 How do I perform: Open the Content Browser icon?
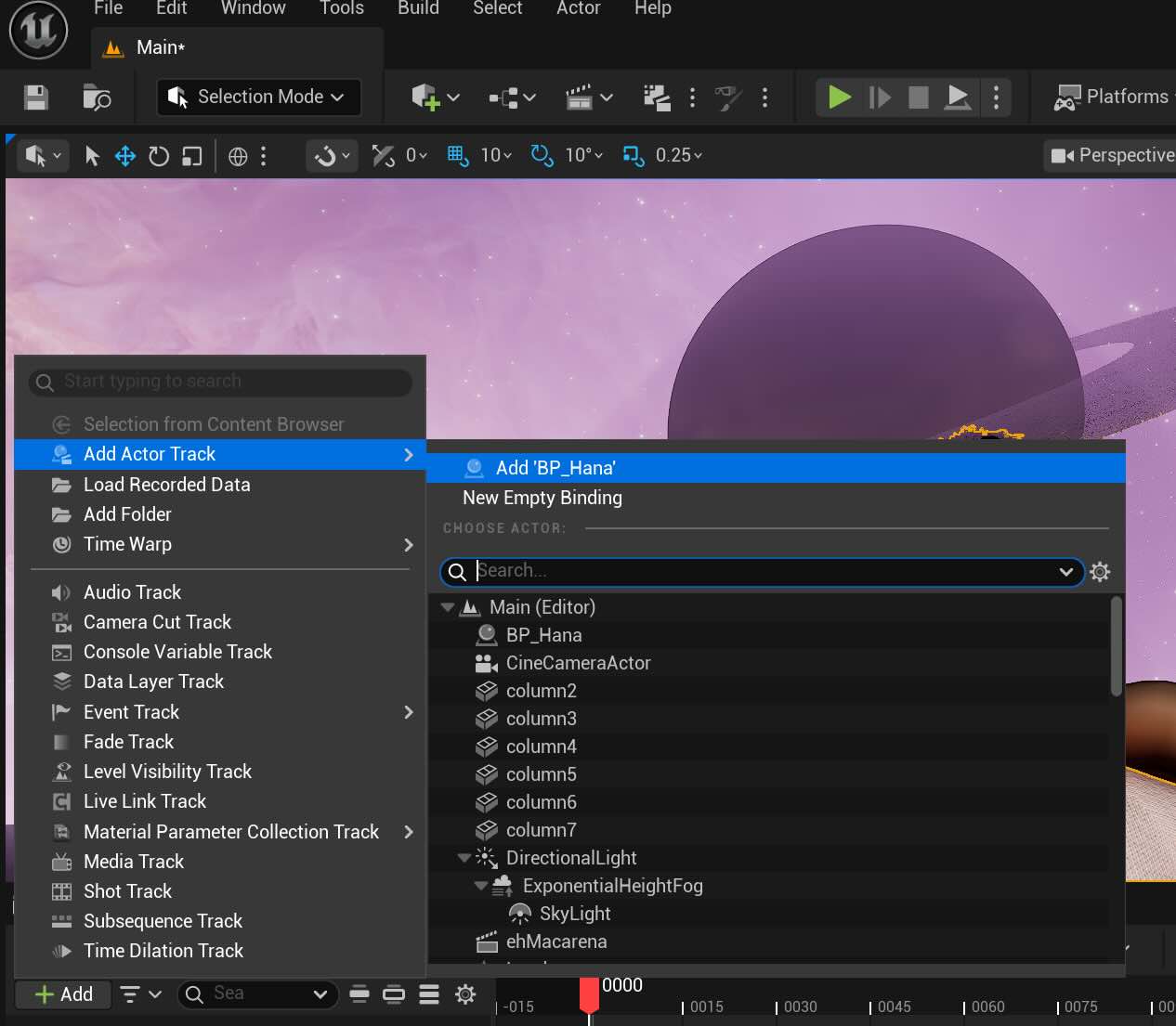[97, 97]
